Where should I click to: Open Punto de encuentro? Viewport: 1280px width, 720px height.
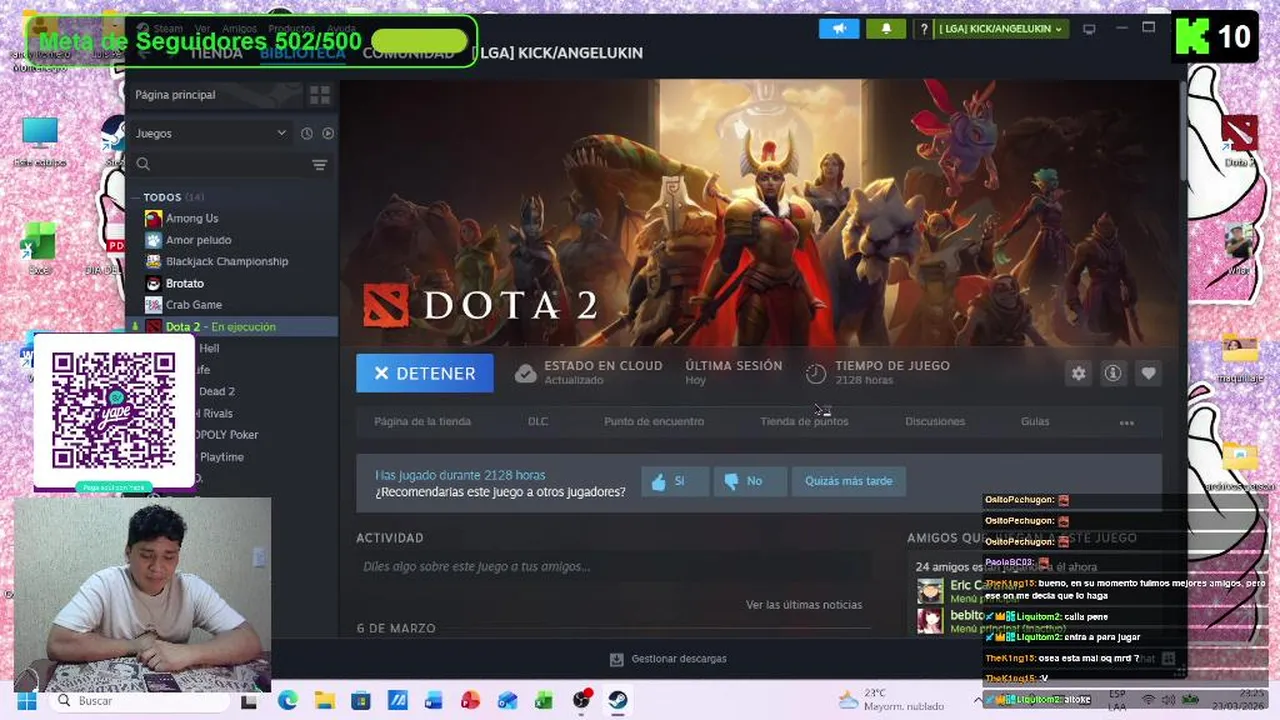(x=654, y=421)
